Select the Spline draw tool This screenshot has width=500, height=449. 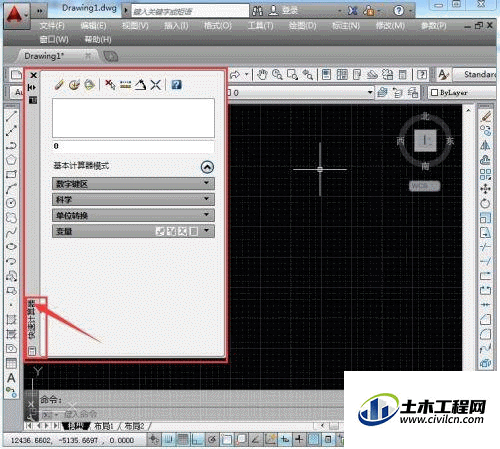point(11,232)
